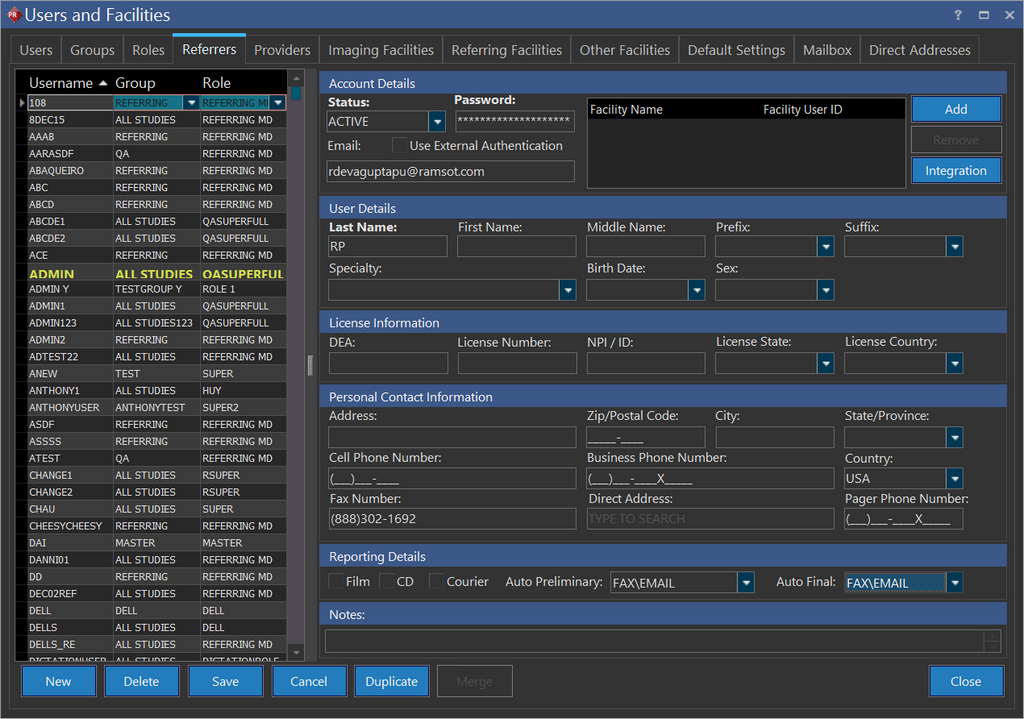Viewport: 1024px width, 719px height.
Task: Click the help question mark icon
Action: tap(958, 15)
